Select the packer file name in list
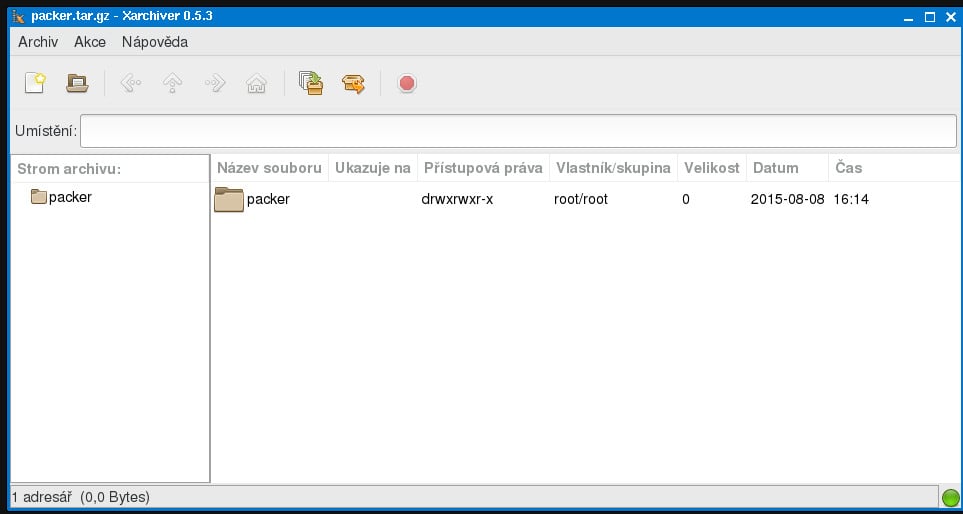Image resolution: width=963 pixels, height=514 pixels. click(x=268, y=199)
